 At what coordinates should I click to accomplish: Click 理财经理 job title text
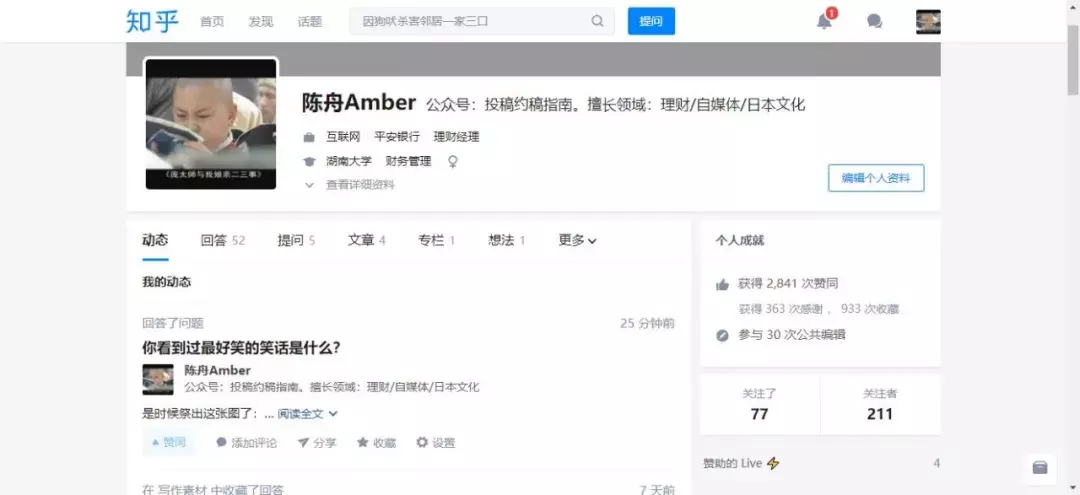456,137
